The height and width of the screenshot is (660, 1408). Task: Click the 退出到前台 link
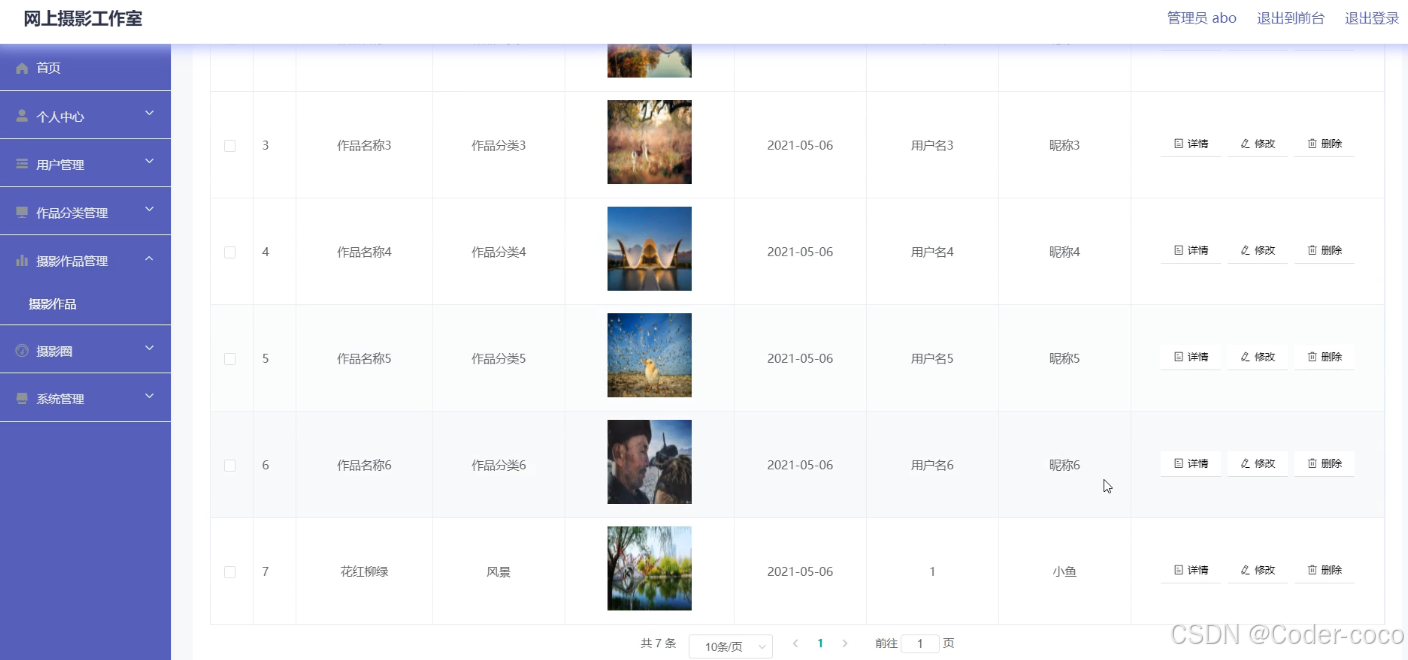pyautogui.click(x=1290, y=18)
